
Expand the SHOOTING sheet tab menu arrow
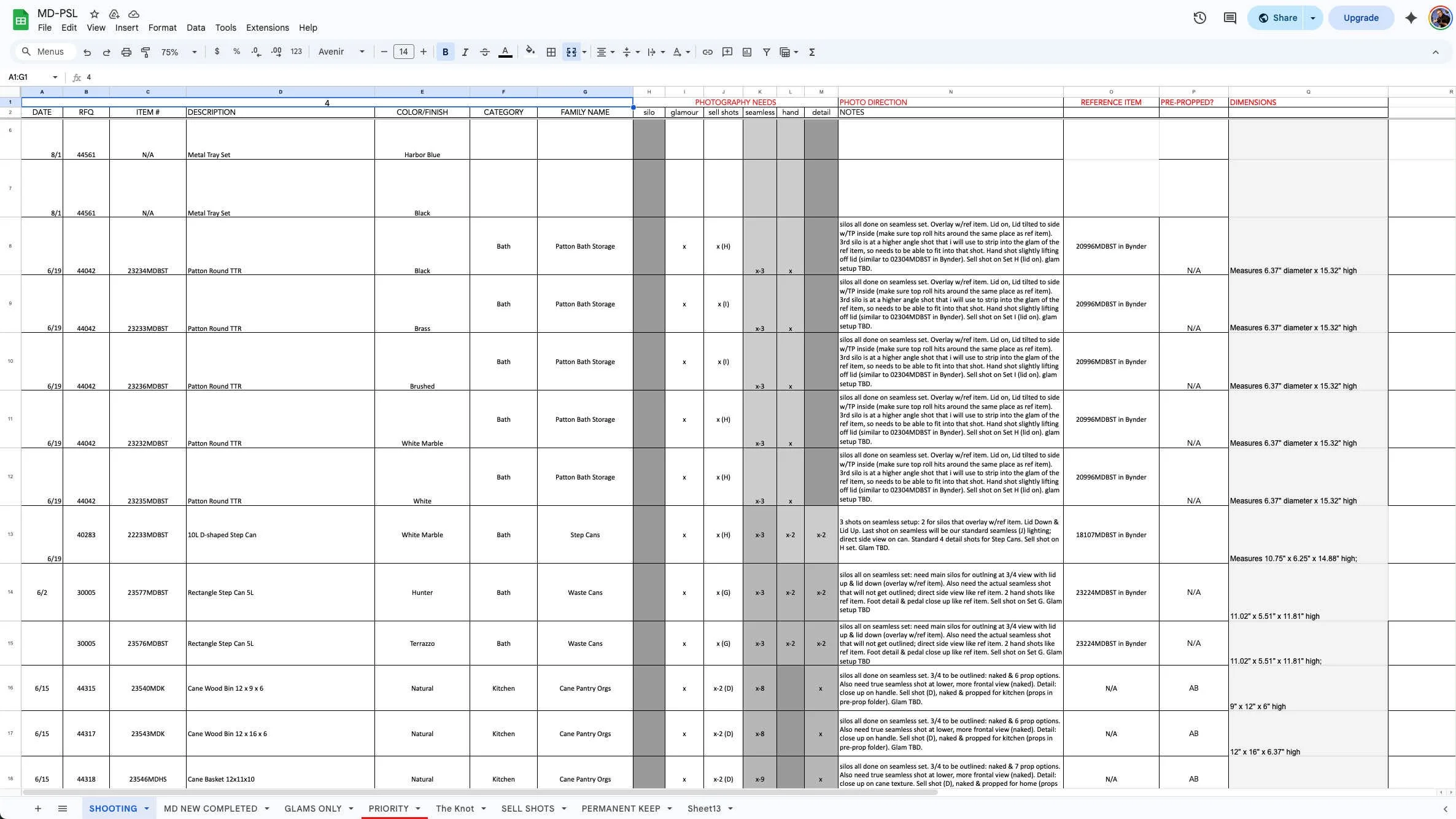147,809
